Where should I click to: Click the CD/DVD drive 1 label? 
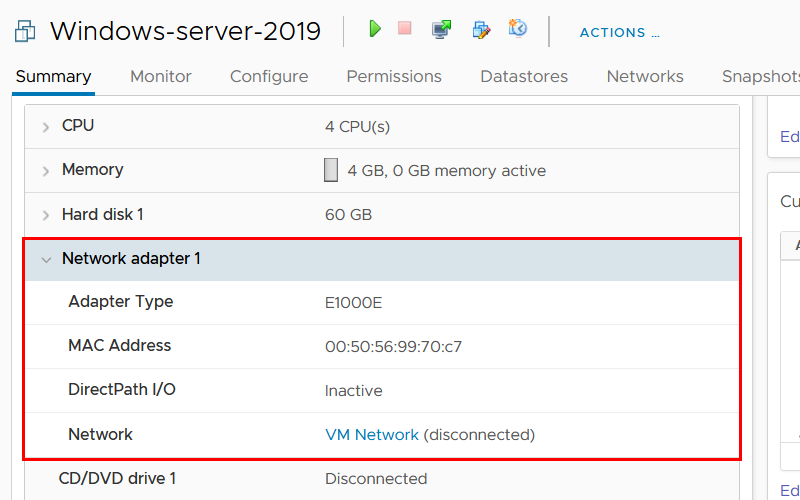pyautogui.click(x=117, y=479)
